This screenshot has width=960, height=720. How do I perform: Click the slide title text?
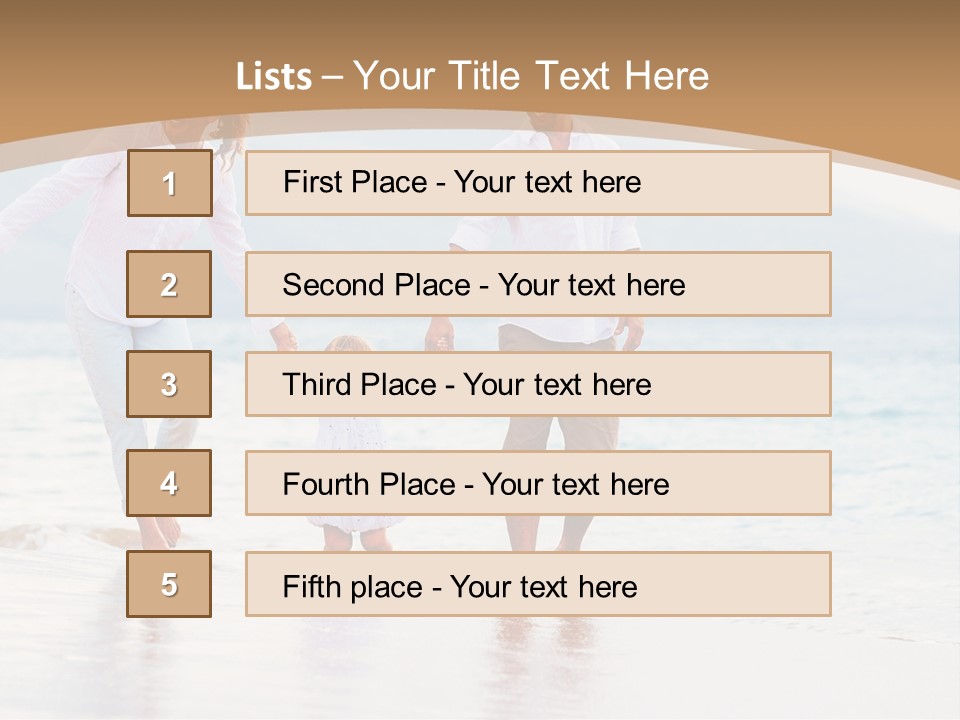pyautogui.click(x=472, y=76)
